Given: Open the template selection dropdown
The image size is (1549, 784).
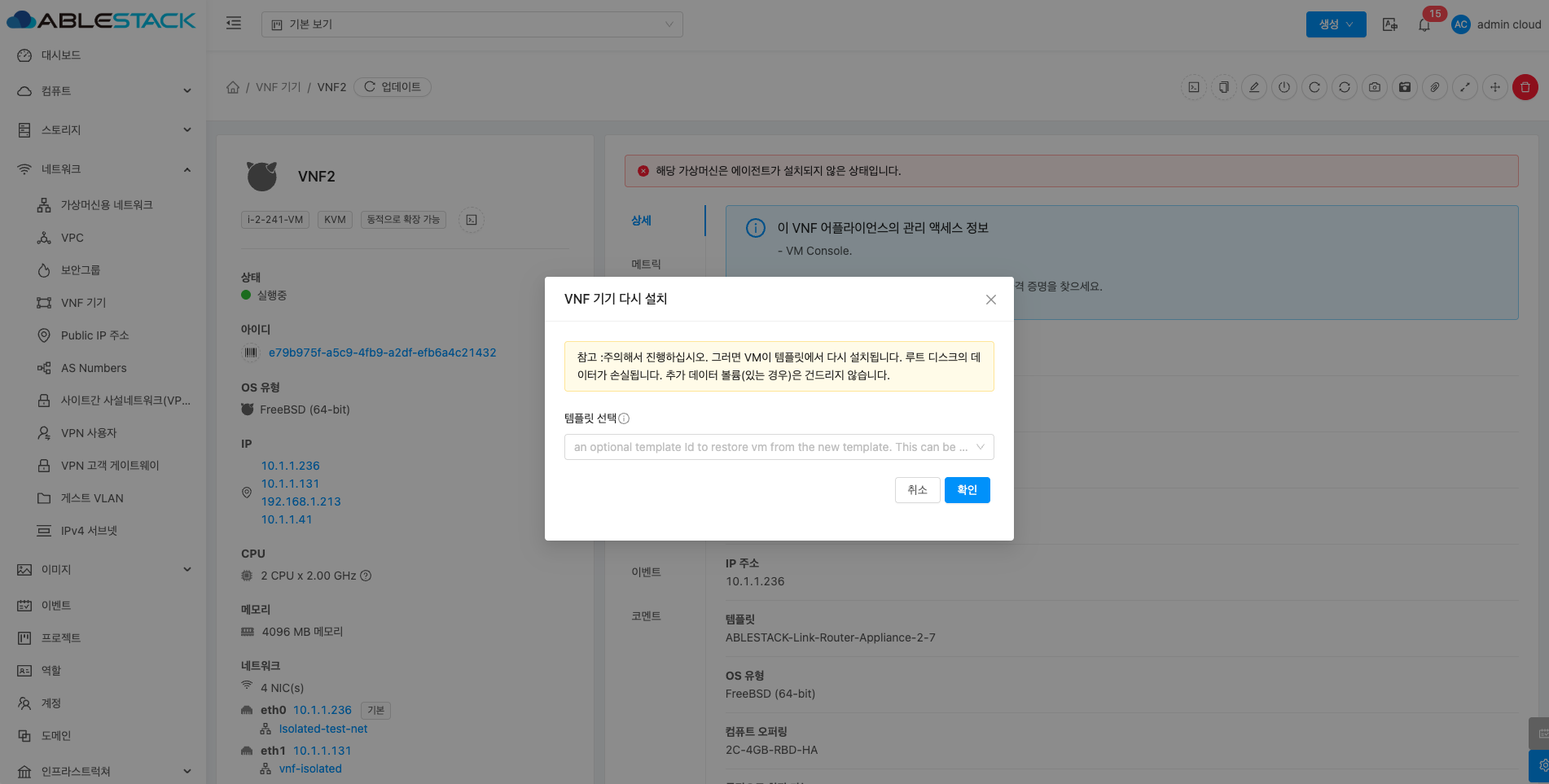Looking at the screenshot, I should (779, 447).
